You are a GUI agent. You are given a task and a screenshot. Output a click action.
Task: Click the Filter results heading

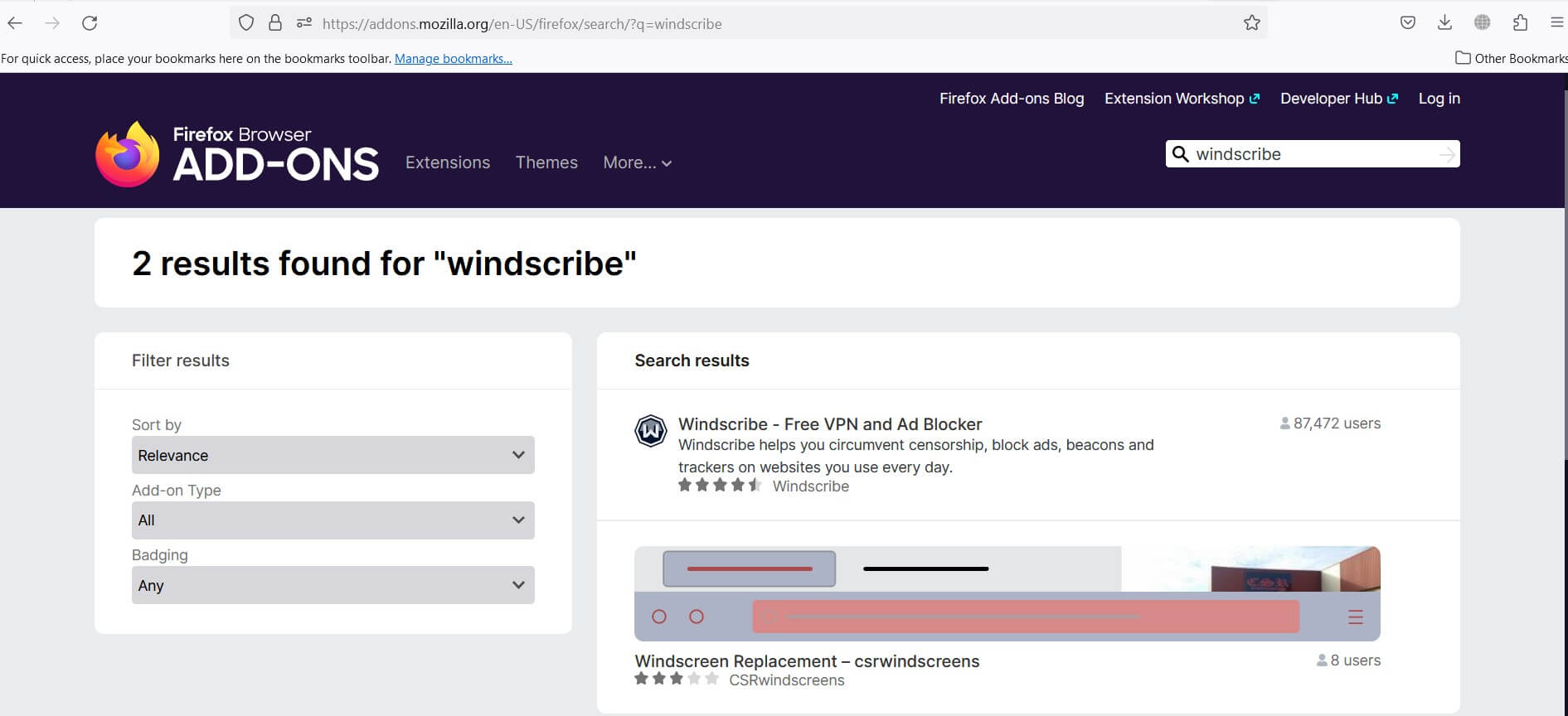click(x=181, y=360)
